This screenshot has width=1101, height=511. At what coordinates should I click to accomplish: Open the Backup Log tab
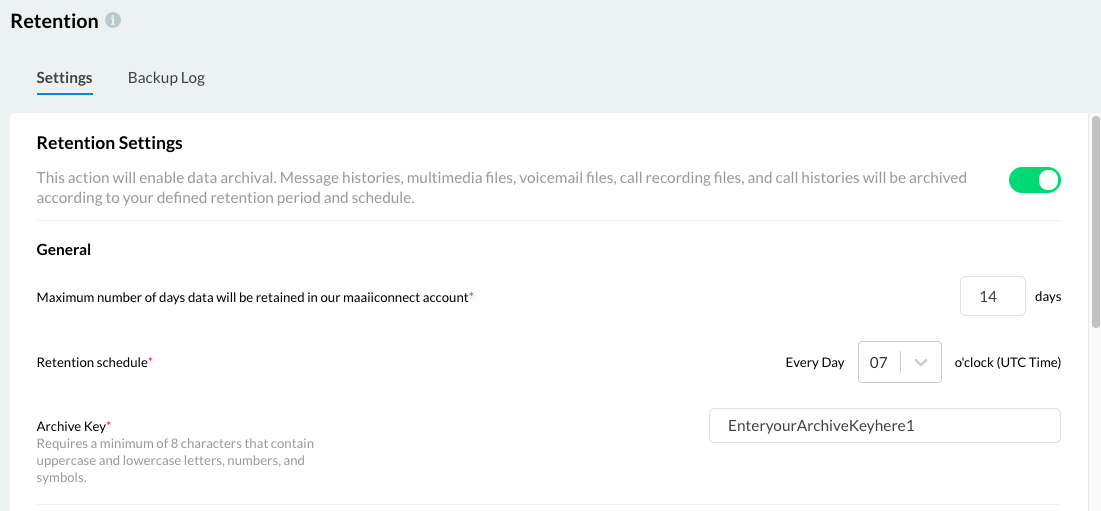[x=166, y=77]
